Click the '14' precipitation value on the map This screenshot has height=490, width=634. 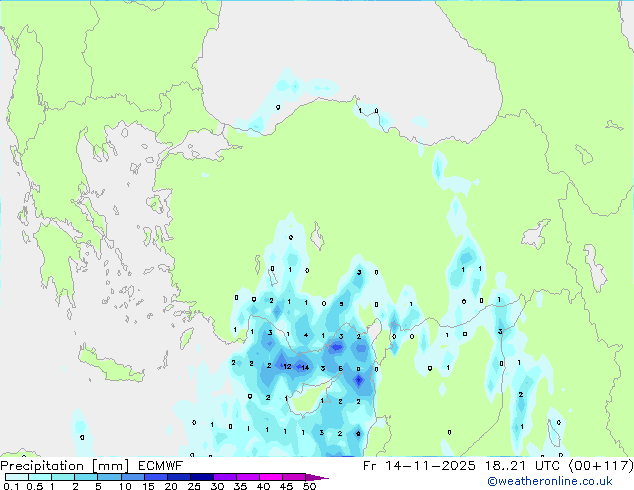(305, 367)
